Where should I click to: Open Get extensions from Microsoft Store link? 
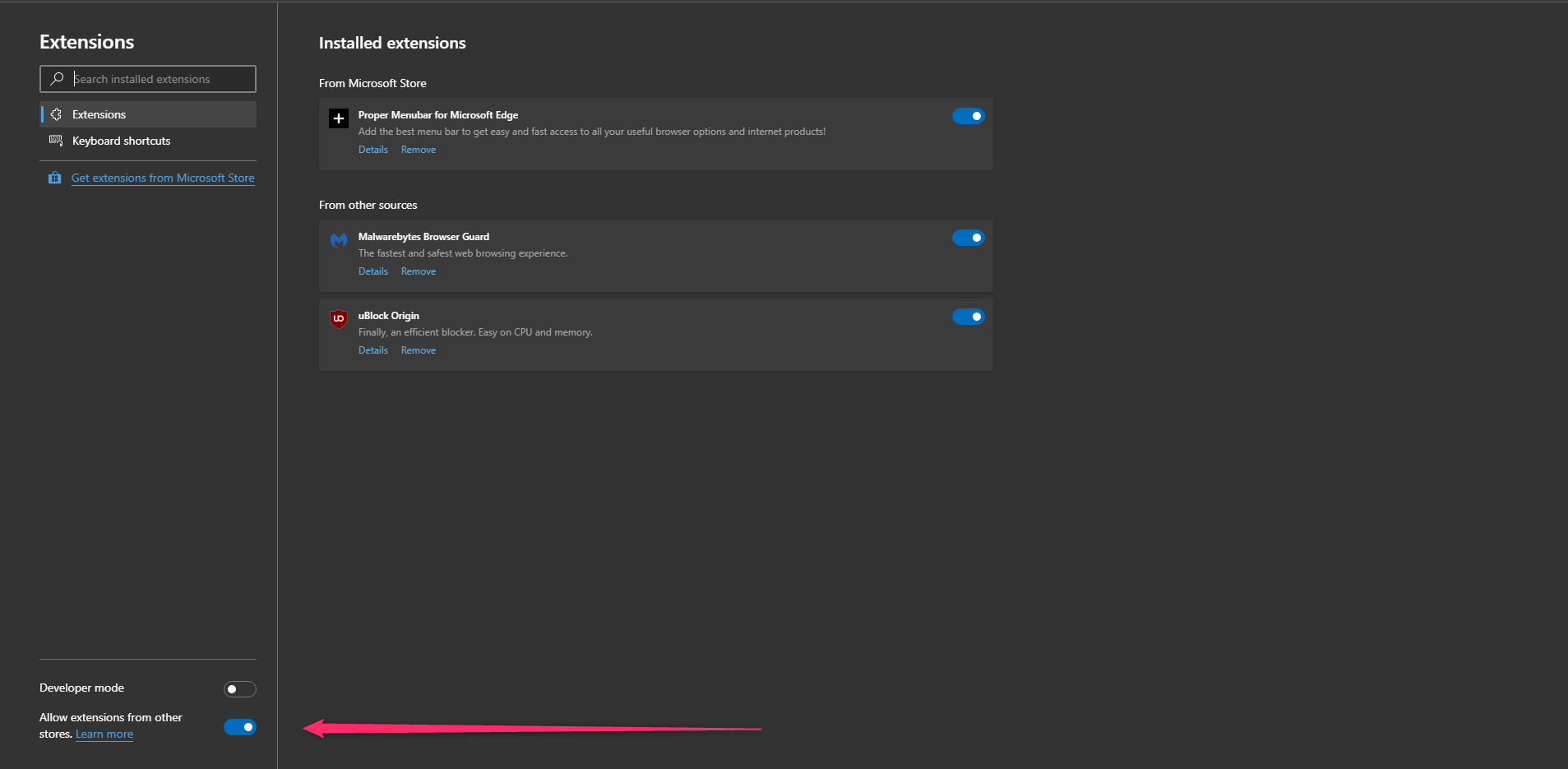(x=163, y=178)
